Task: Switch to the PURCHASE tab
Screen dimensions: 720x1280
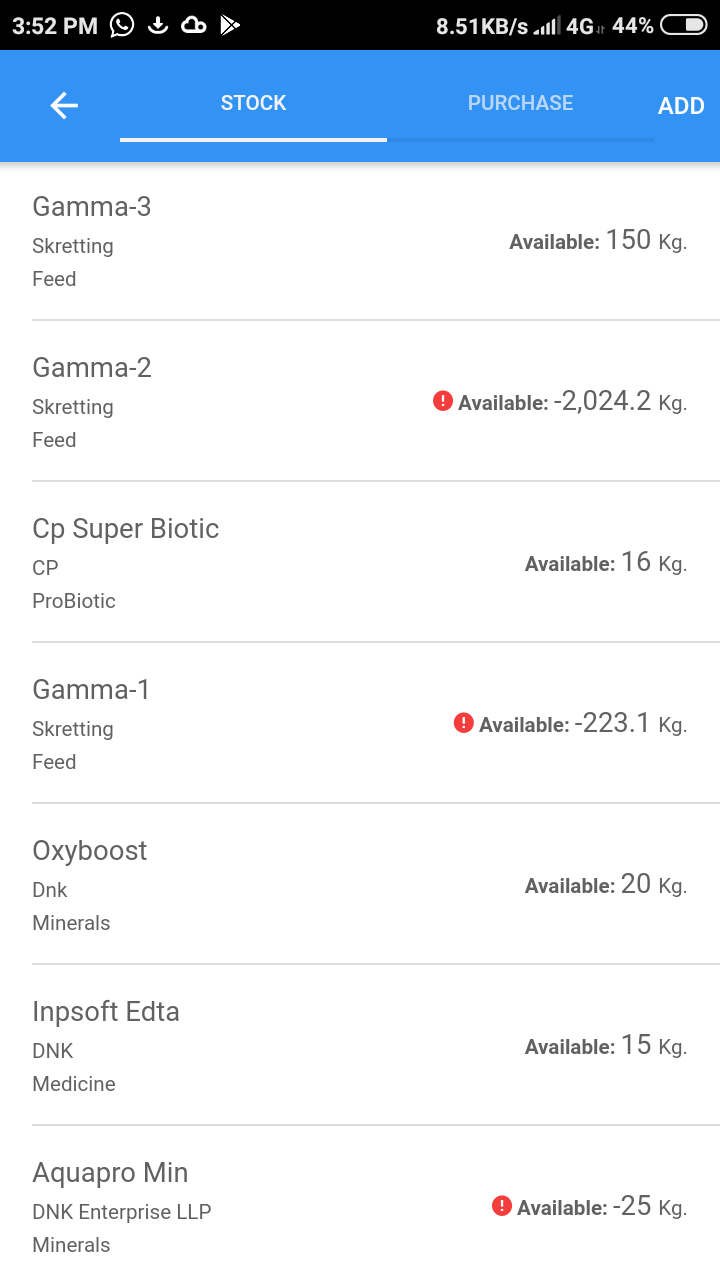Action: point(520,104)
